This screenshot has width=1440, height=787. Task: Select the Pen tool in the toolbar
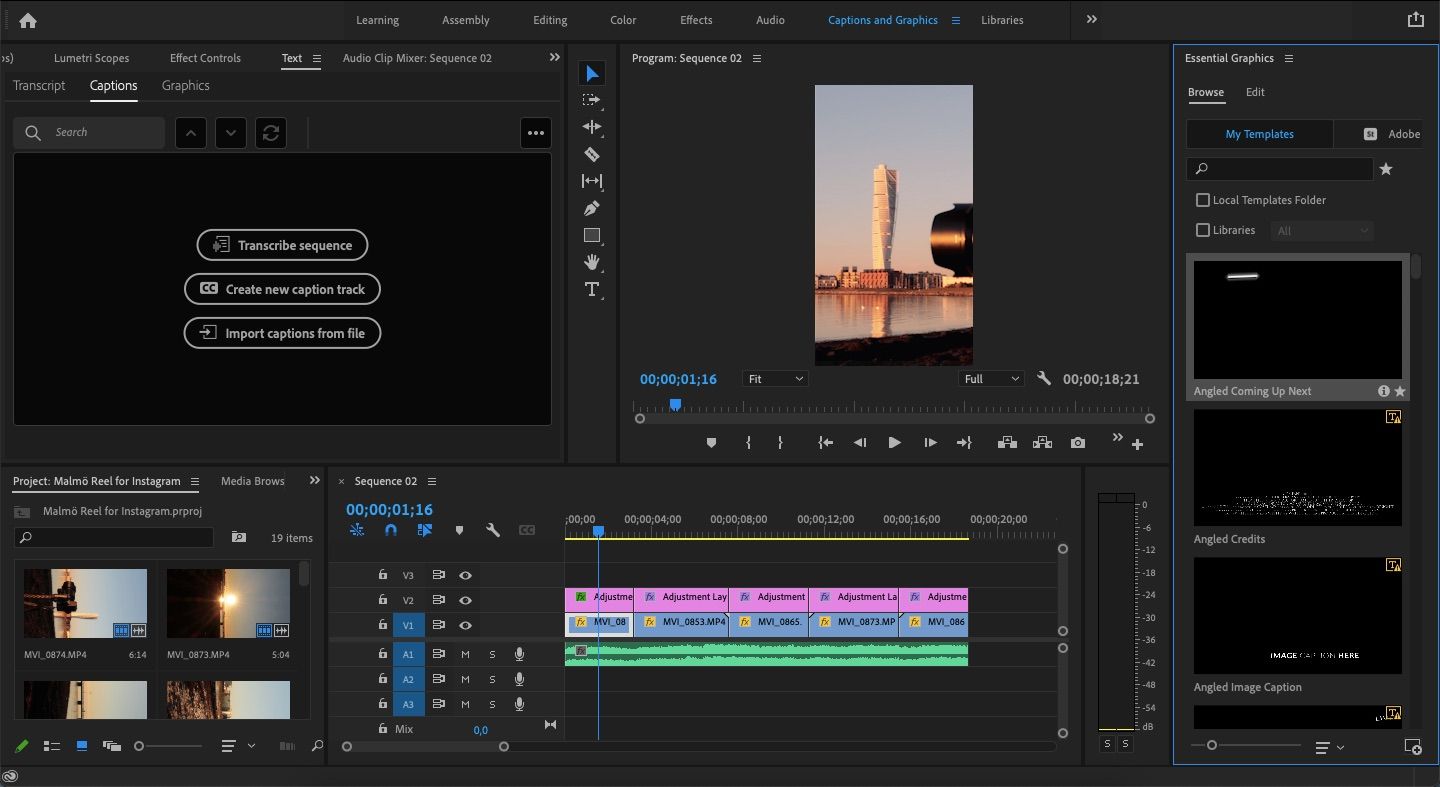point(592,208)
